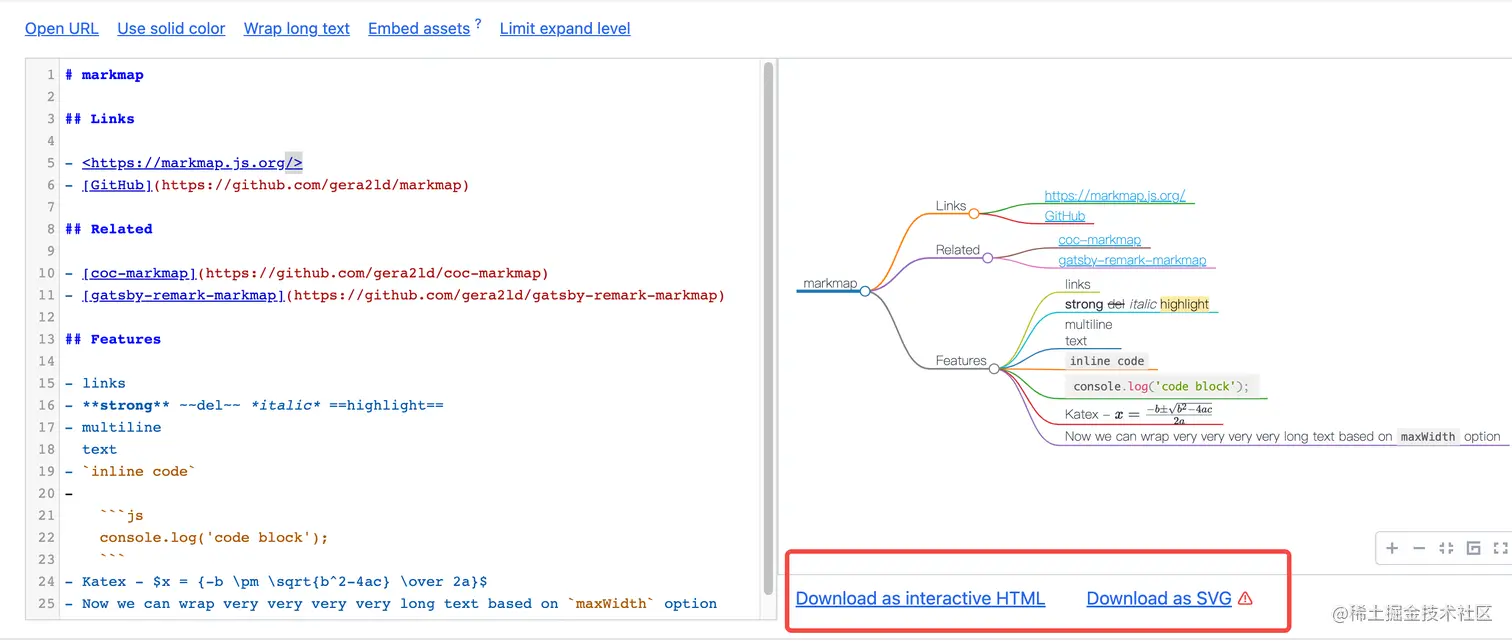Image resolution: width=1512 pixels, height=643 pixels.
Task: Click '[gatsby-remark-markmap]' on editor line 11
Action: [x=183, y=294]
